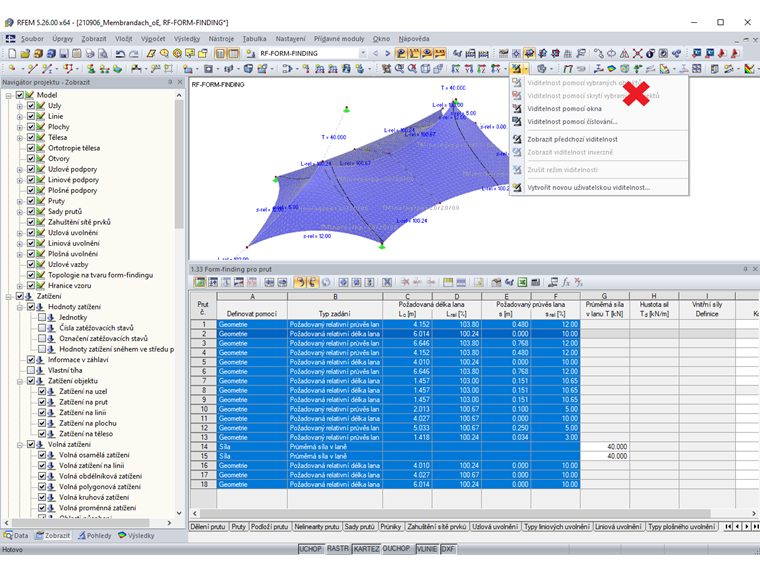Create a new model with the New icon
This screenshot has height=570, width=760.
[12, 53]
